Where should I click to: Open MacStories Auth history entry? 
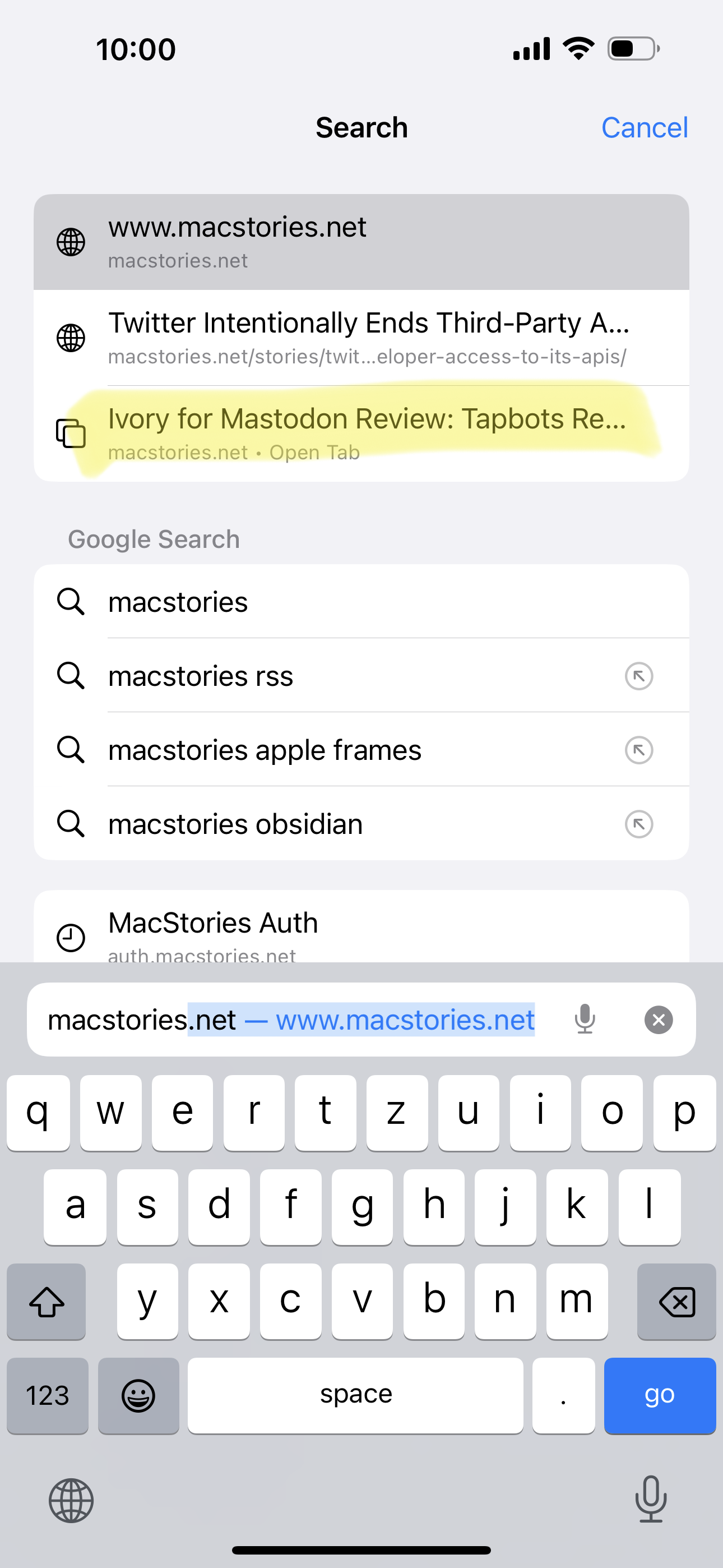pyautogui.click(x=361, y=927)
